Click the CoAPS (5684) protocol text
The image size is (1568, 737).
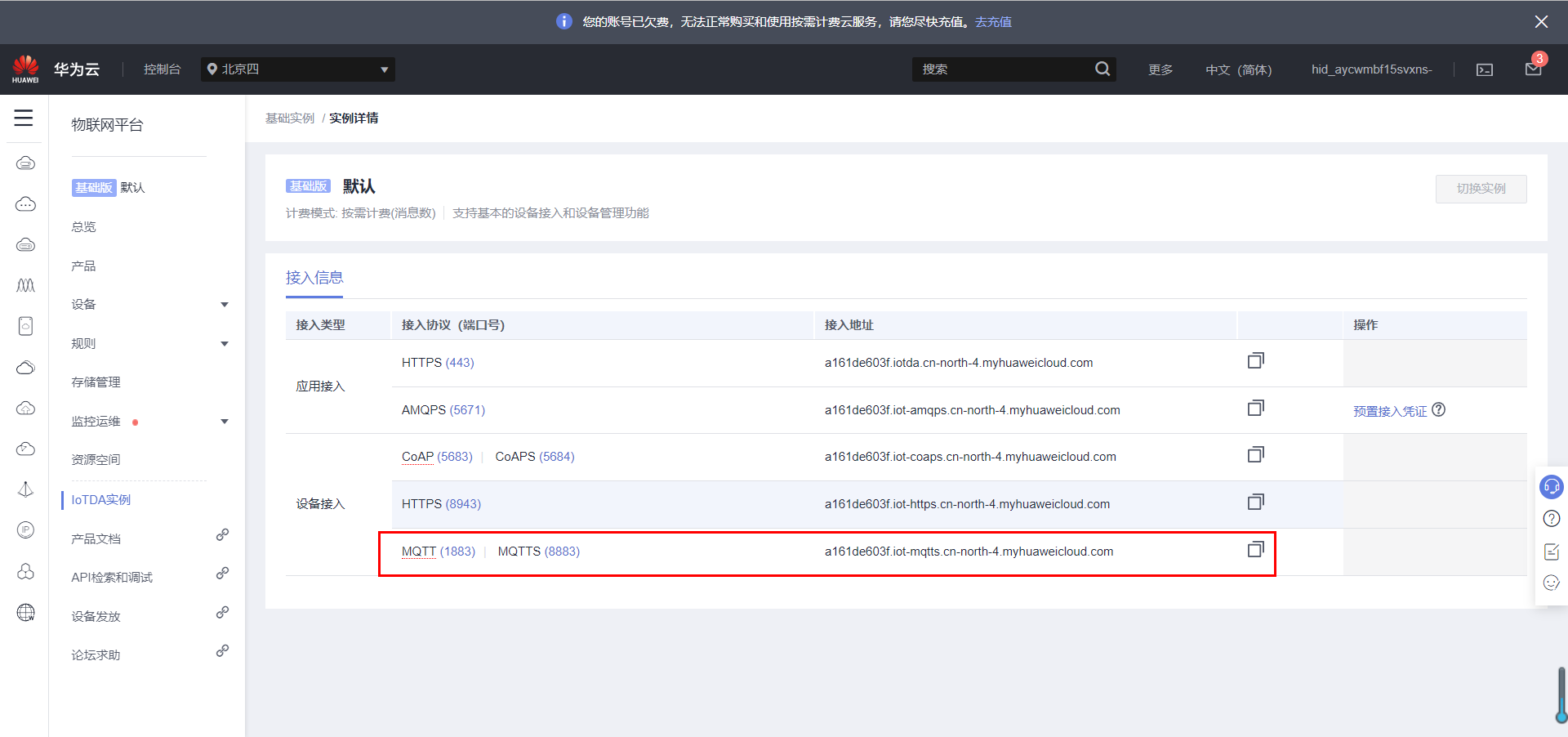535,457
